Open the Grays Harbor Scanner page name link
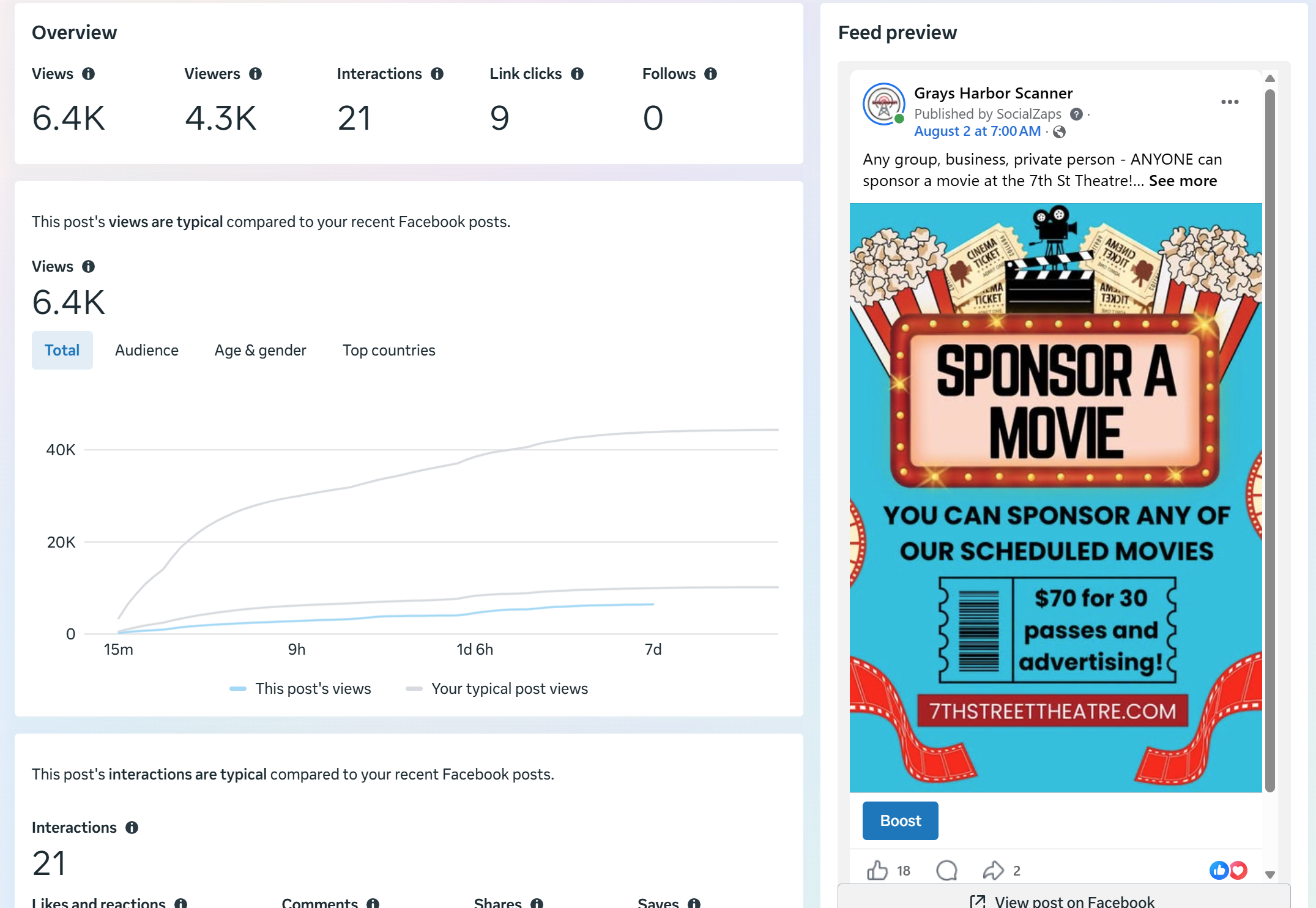Image resolution: width=1316 pixels, height=908 pixels. pos(994,94)
